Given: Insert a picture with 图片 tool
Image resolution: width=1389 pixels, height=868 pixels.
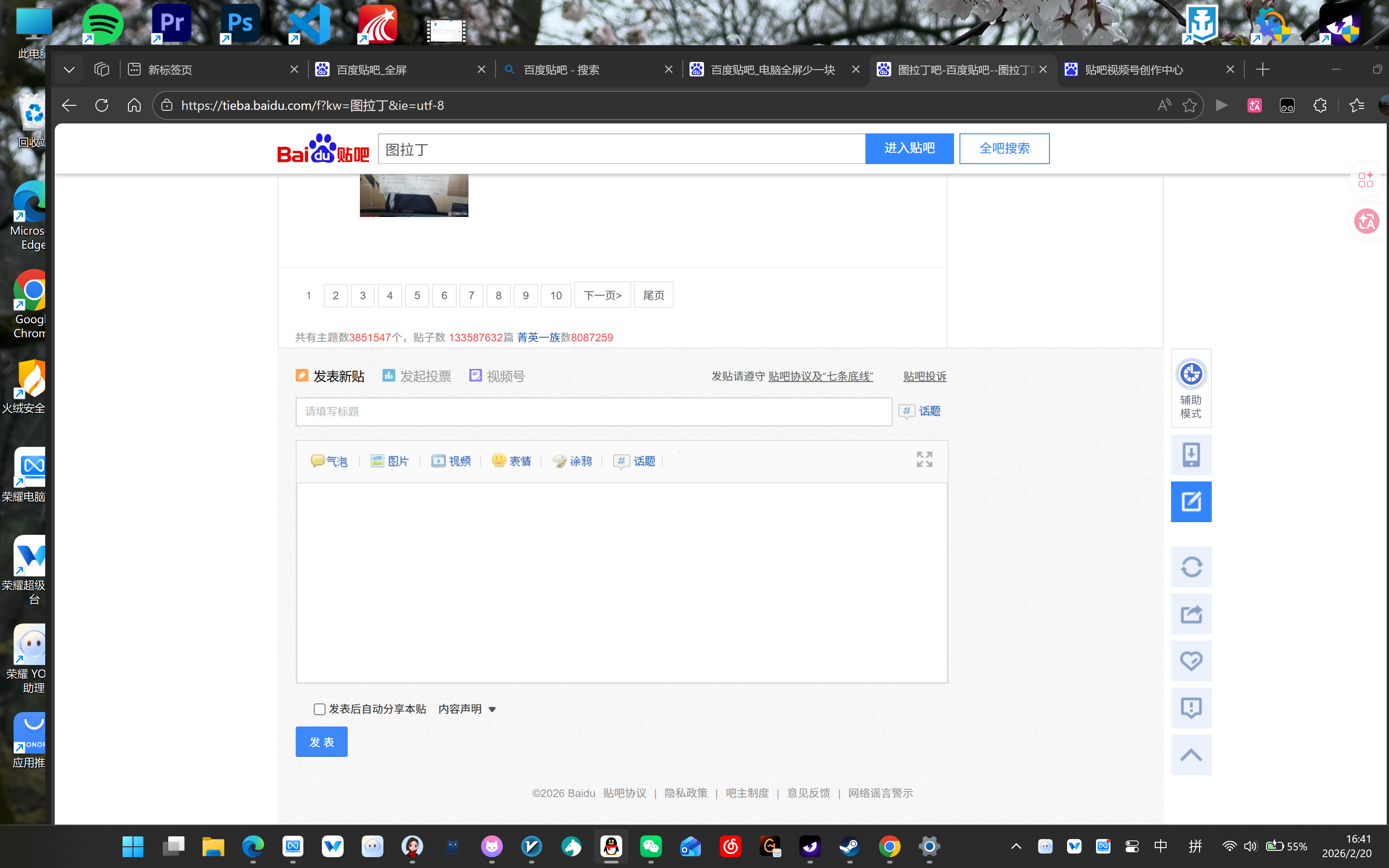Looking at the screenshot, I should [x=390, y=461].
